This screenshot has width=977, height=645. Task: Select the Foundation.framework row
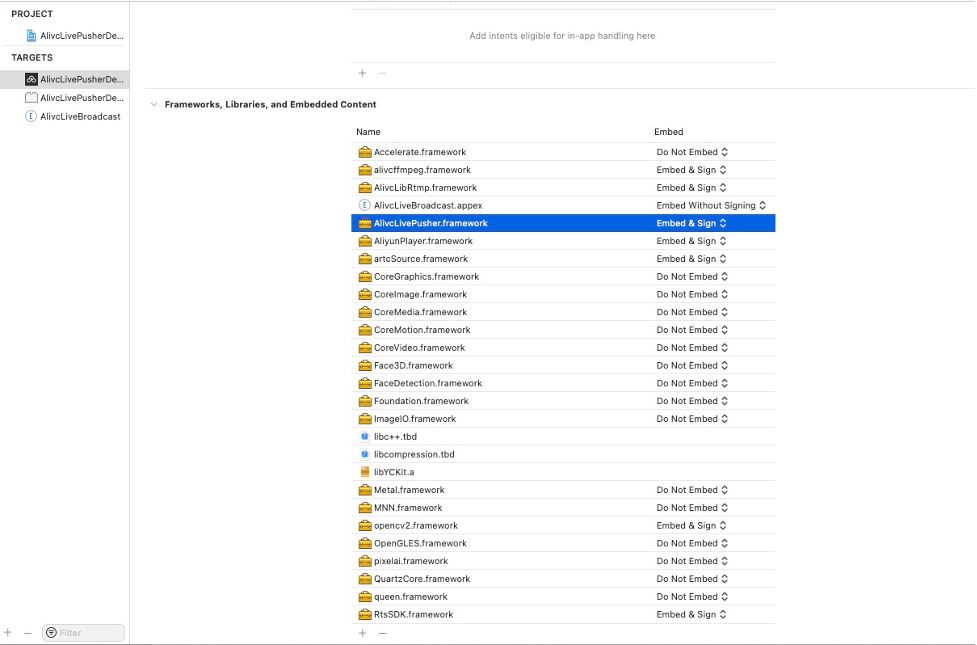(563, 401)
